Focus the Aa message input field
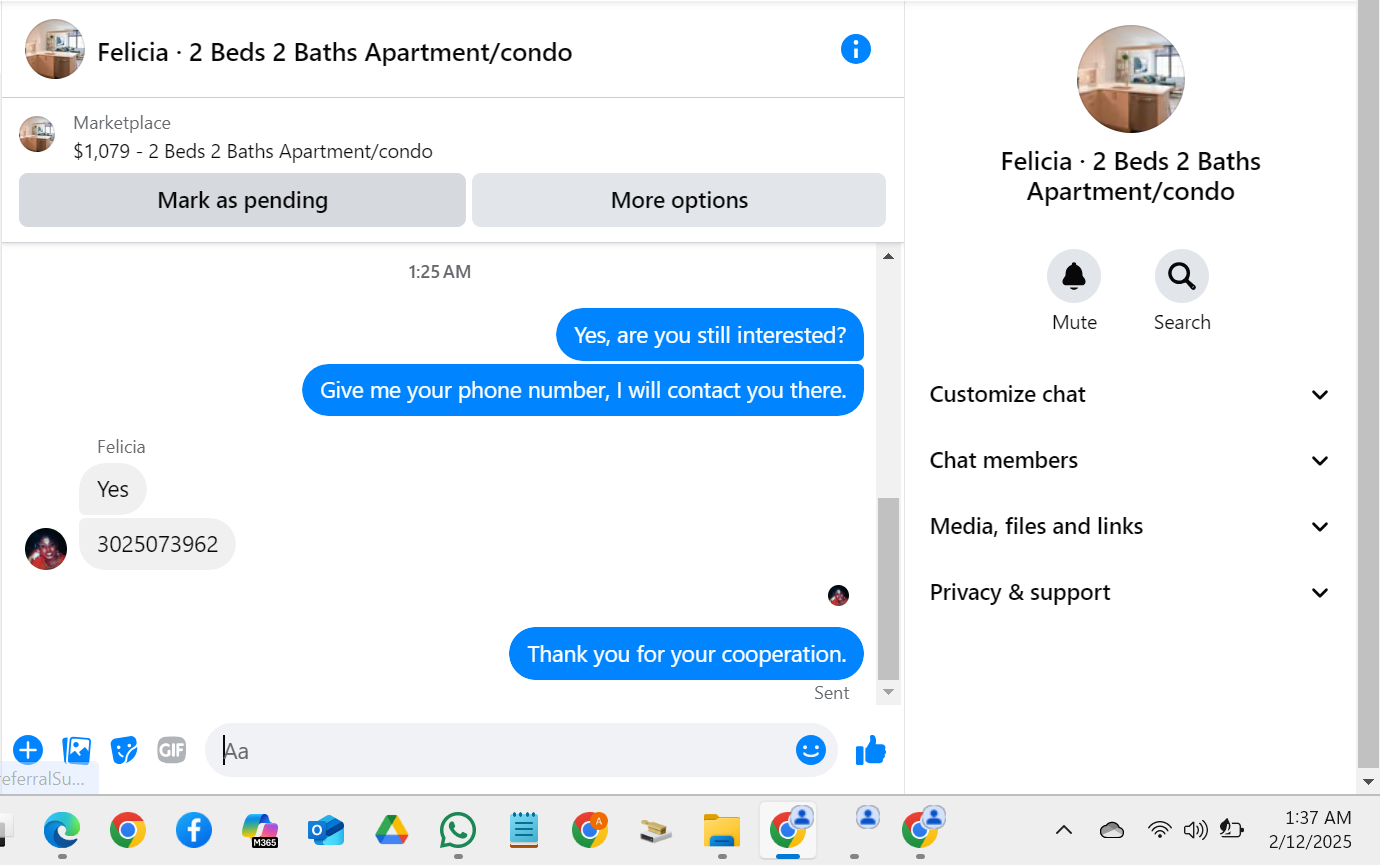The image size is (1380, 865). click(505, 750)
